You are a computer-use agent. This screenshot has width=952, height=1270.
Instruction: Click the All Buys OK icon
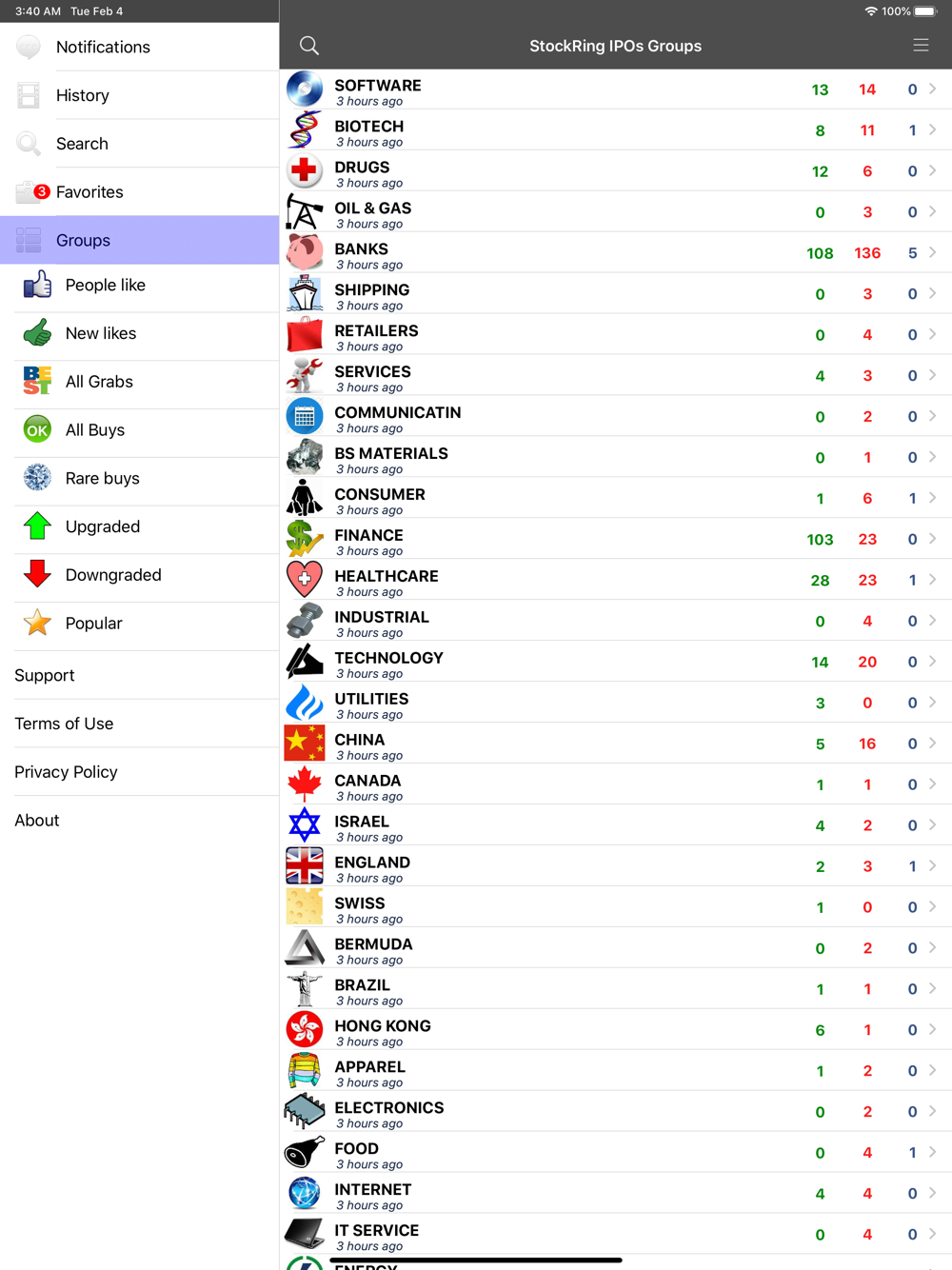[x=37, y=430]
